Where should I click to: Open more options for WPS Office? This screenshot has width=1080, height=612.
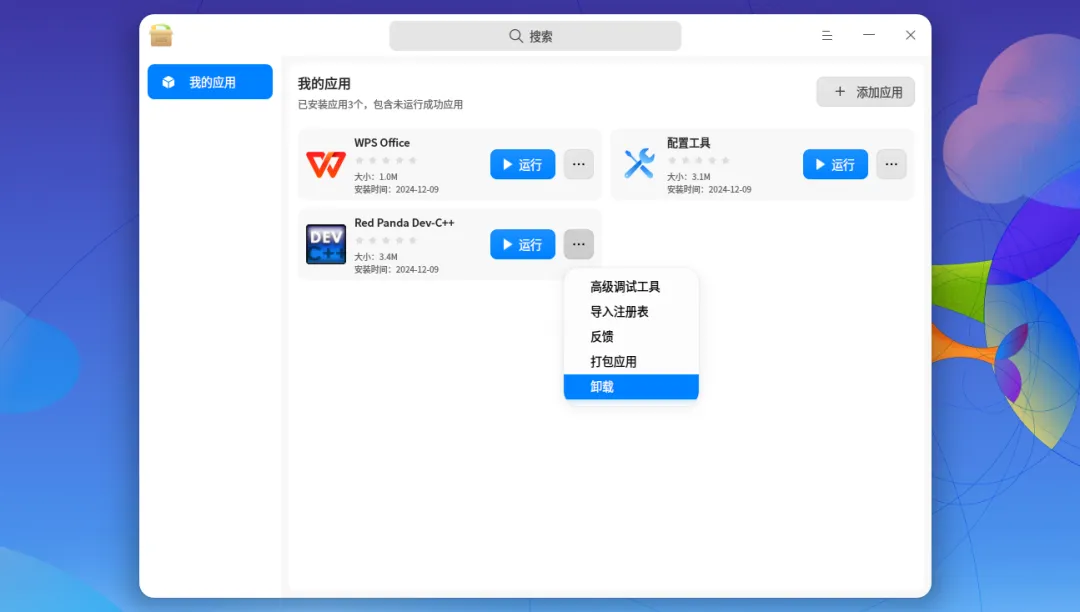point(579,165)
